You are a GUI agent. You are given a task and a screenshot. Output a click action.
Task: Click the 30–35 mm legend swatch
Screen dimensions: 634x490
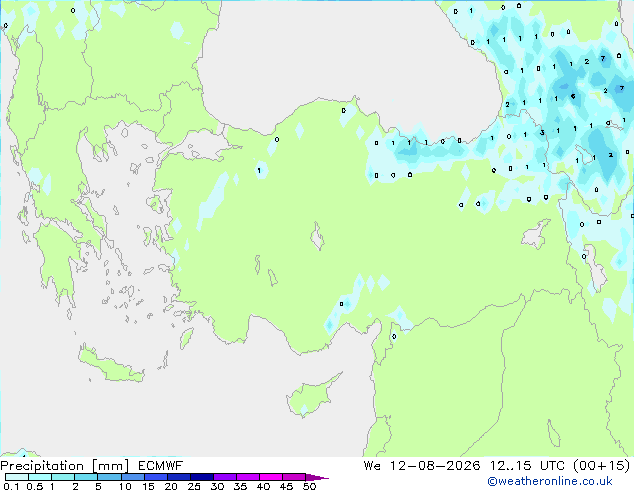[224, 477]
